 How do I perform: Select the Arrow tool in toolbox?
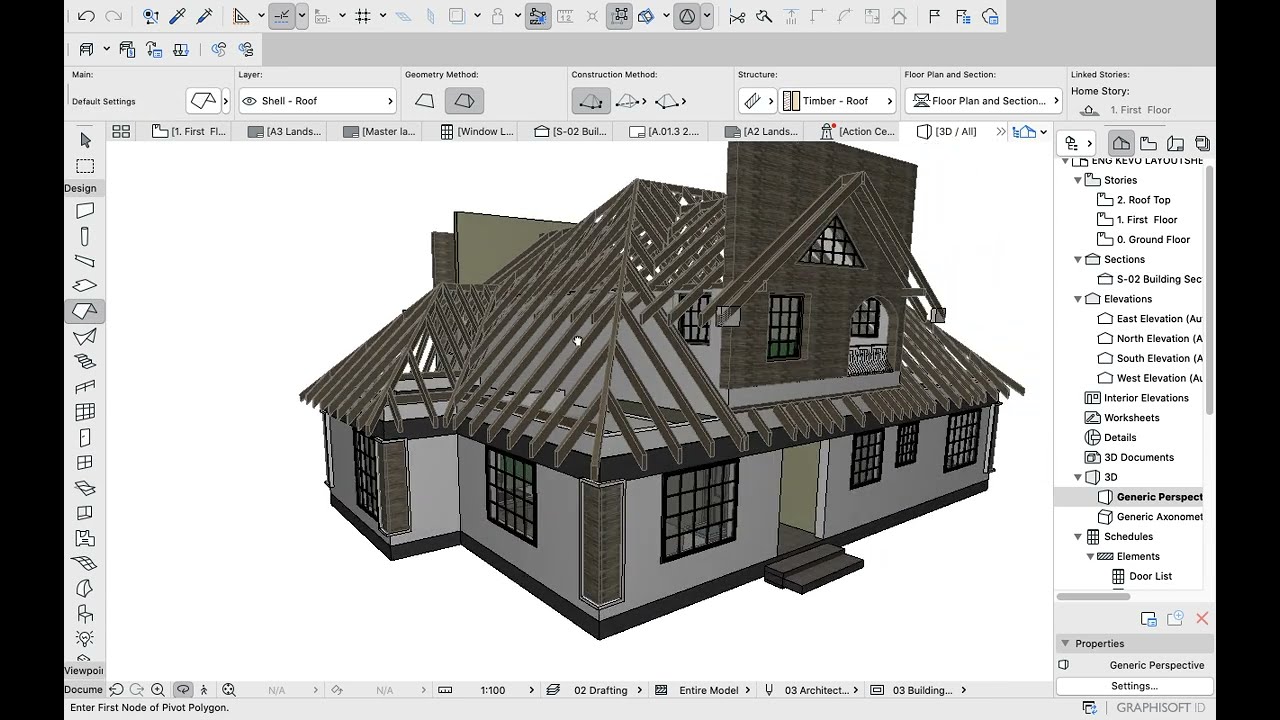click(x=85, y=140)
